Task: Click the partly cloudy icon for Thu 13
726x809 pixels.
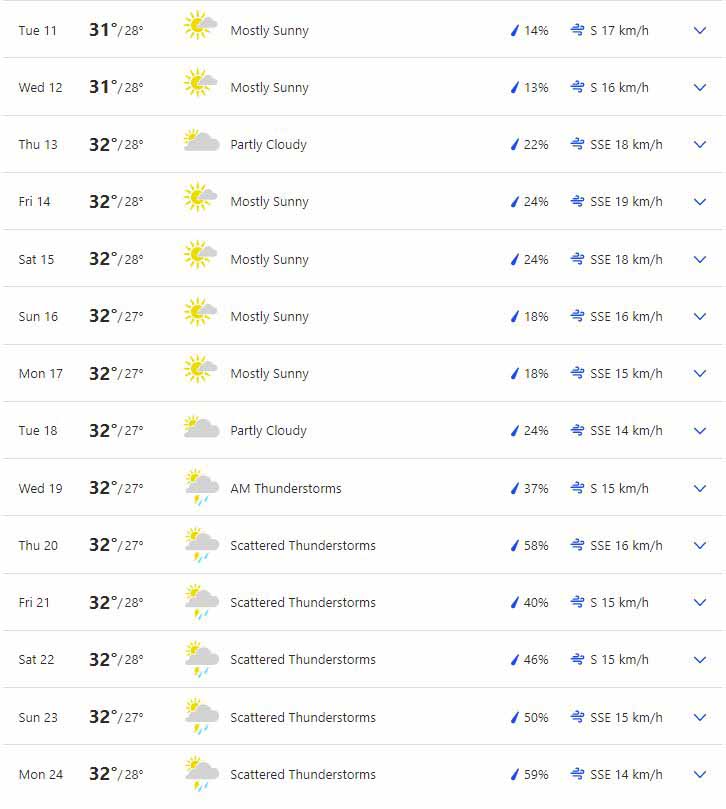Action: (x=202, y=140)
